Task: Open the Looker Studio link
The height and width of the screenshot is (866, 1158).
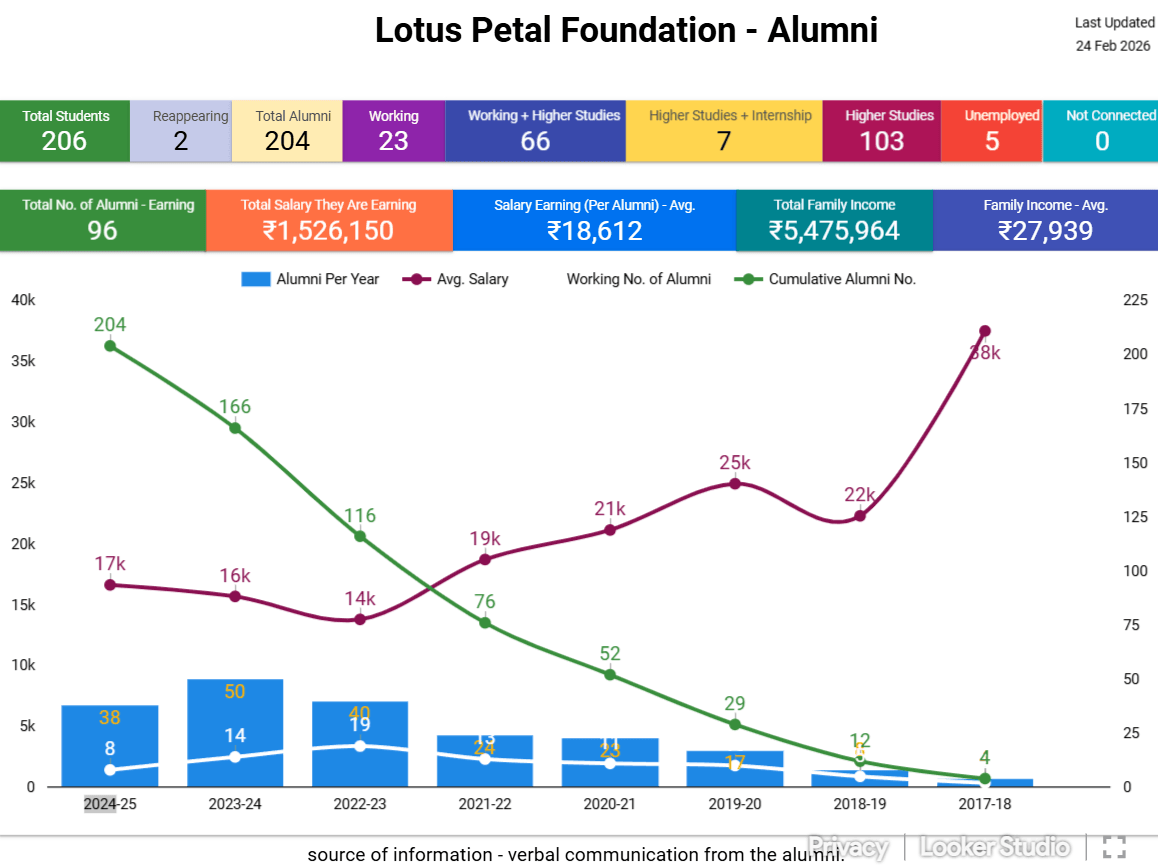Action: click(995, 847)
